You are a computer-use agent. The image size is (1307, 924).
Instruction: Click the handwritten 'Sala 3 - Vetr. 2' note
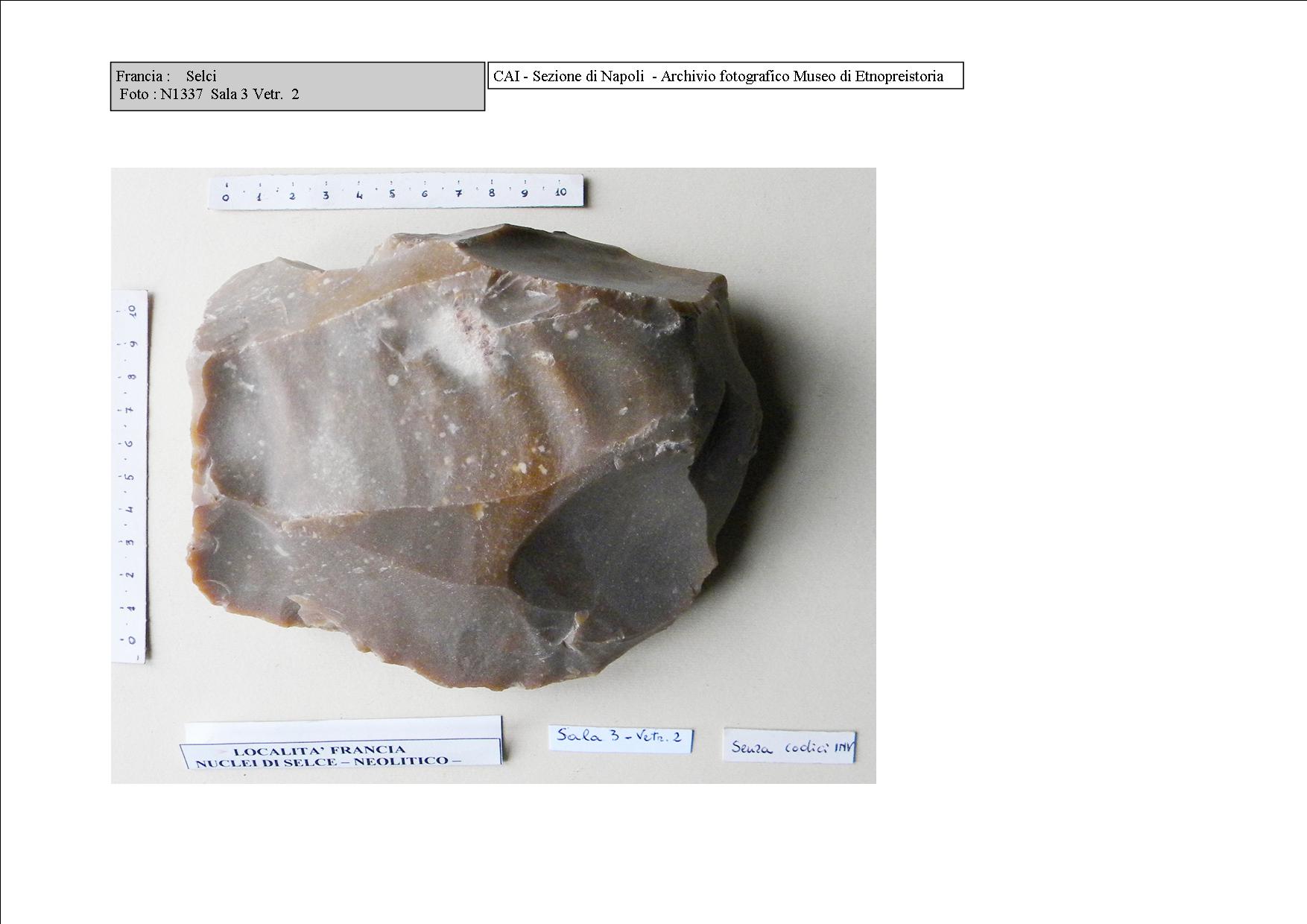coord(620,738)
